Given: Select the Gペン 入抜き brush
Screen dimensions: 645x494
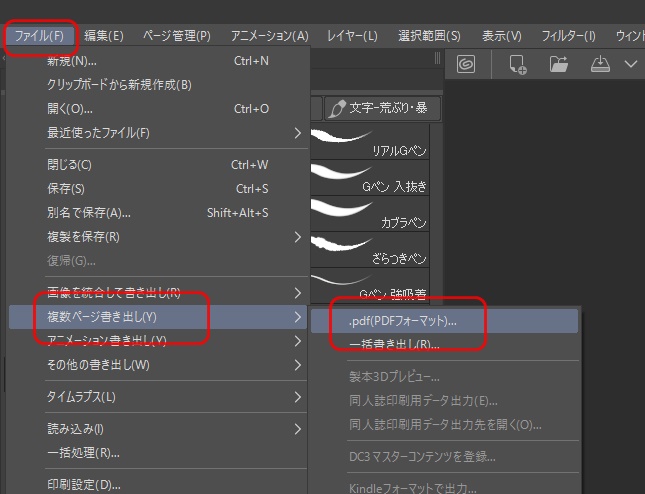Looking at the screenshot, I should (370, 178).
